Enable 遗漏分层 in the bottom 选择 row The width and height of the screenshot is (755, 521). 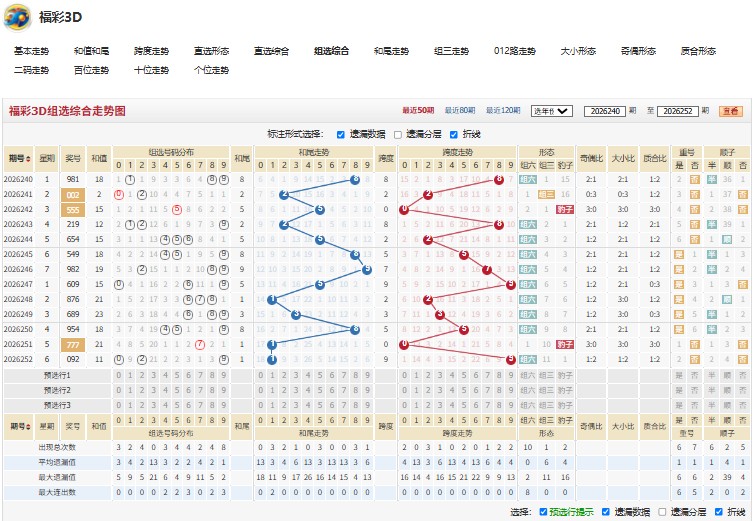click(663, 512)
